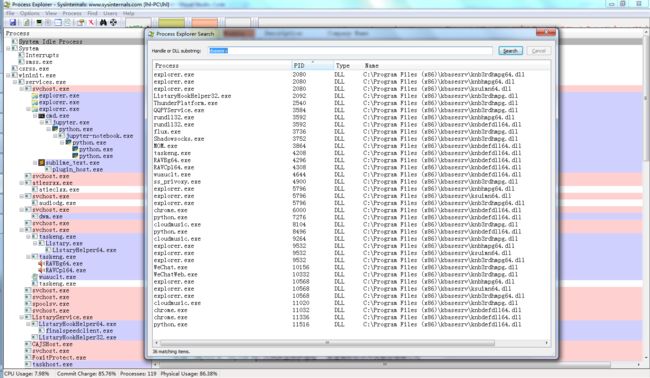Sort the search results by the Name column
Image resolution: width=650 pixels, height=378 pixels.
[456, 65]
